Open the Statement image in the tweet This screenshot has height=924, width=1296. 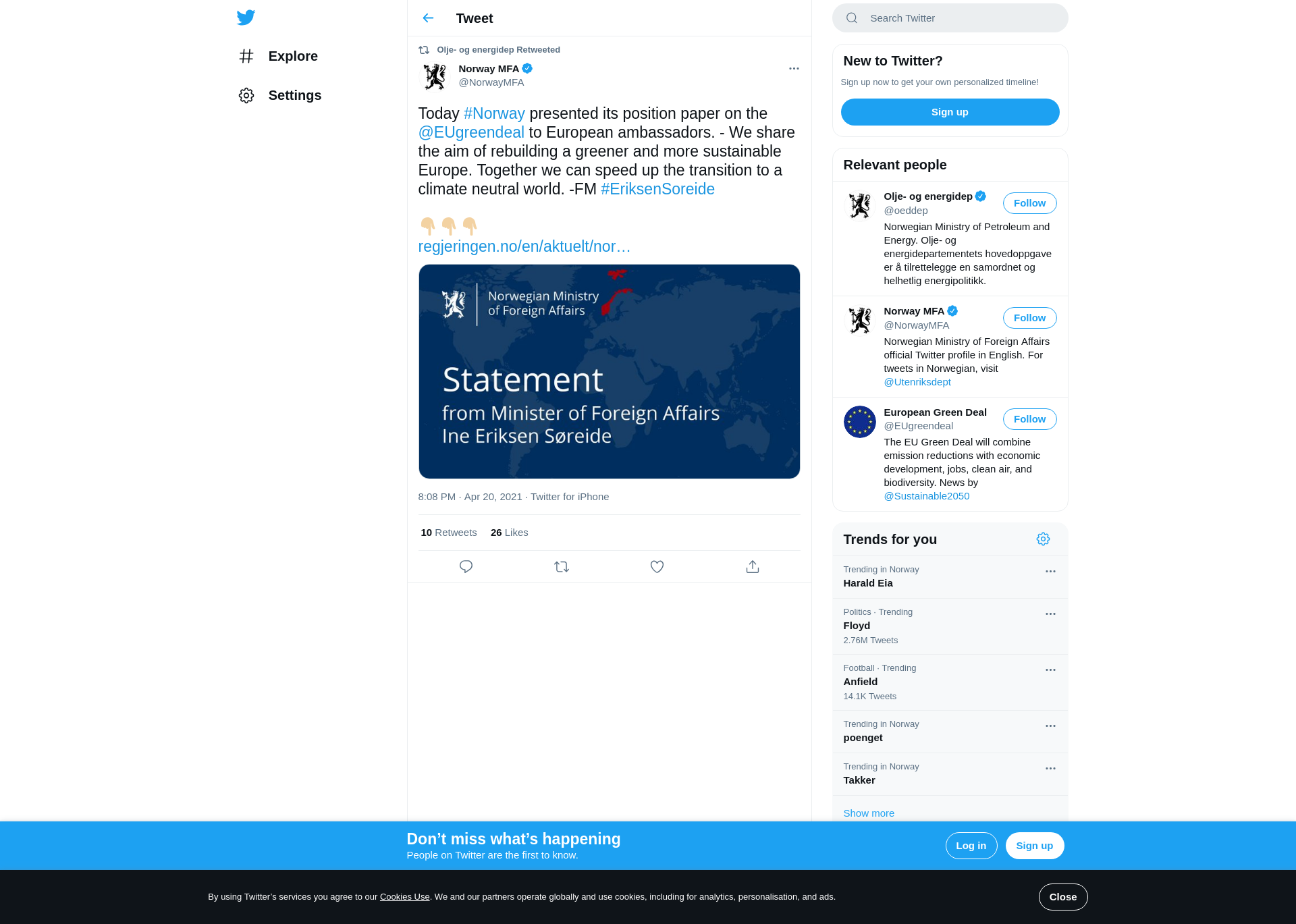coord(609,372)
